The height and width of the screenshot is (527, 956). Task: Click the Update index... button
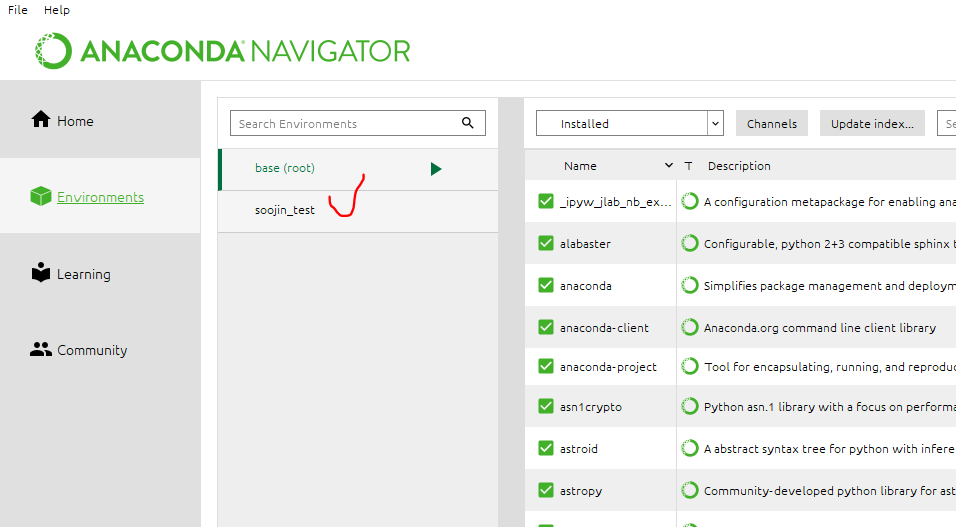click(872, 123)
